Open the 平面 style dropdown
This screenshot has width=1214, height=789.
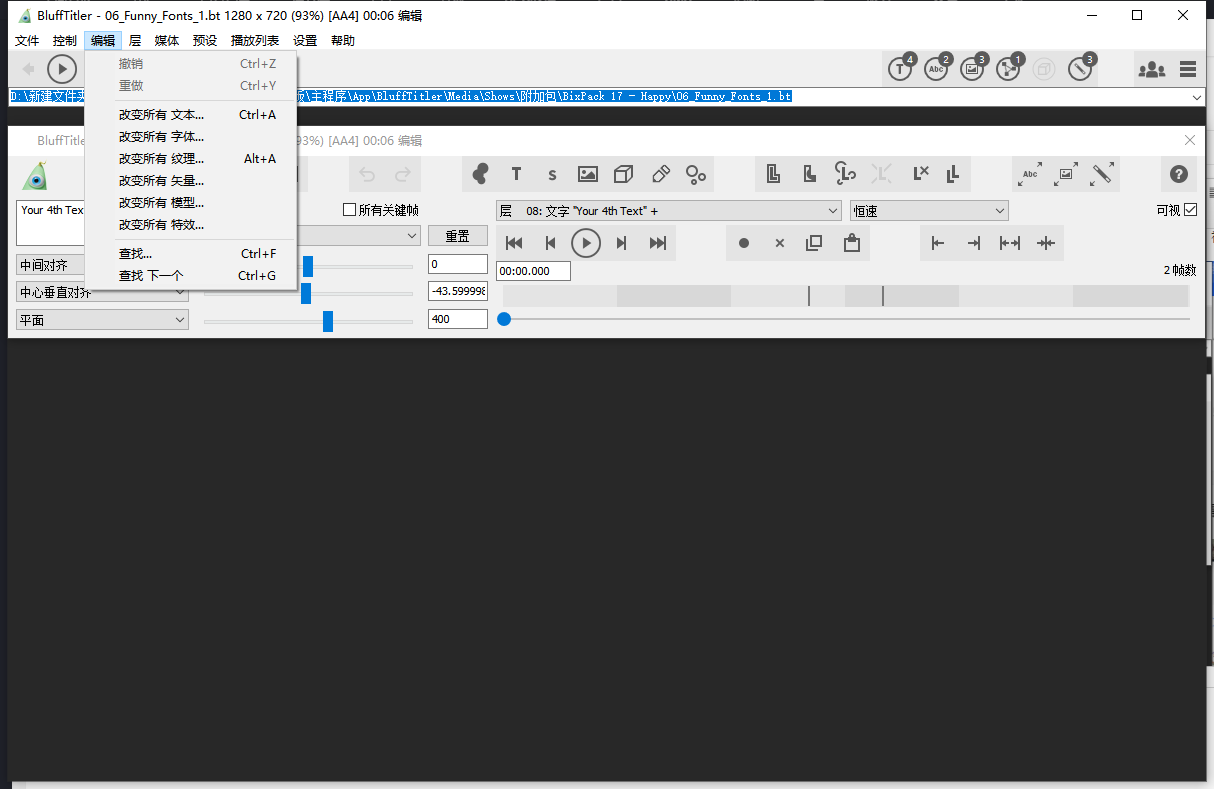[102, 320]
